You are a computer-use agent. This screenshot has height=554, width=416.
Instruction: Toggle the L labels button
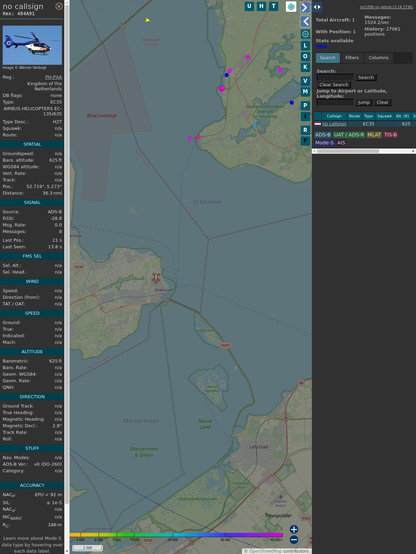tap(305, 46)
